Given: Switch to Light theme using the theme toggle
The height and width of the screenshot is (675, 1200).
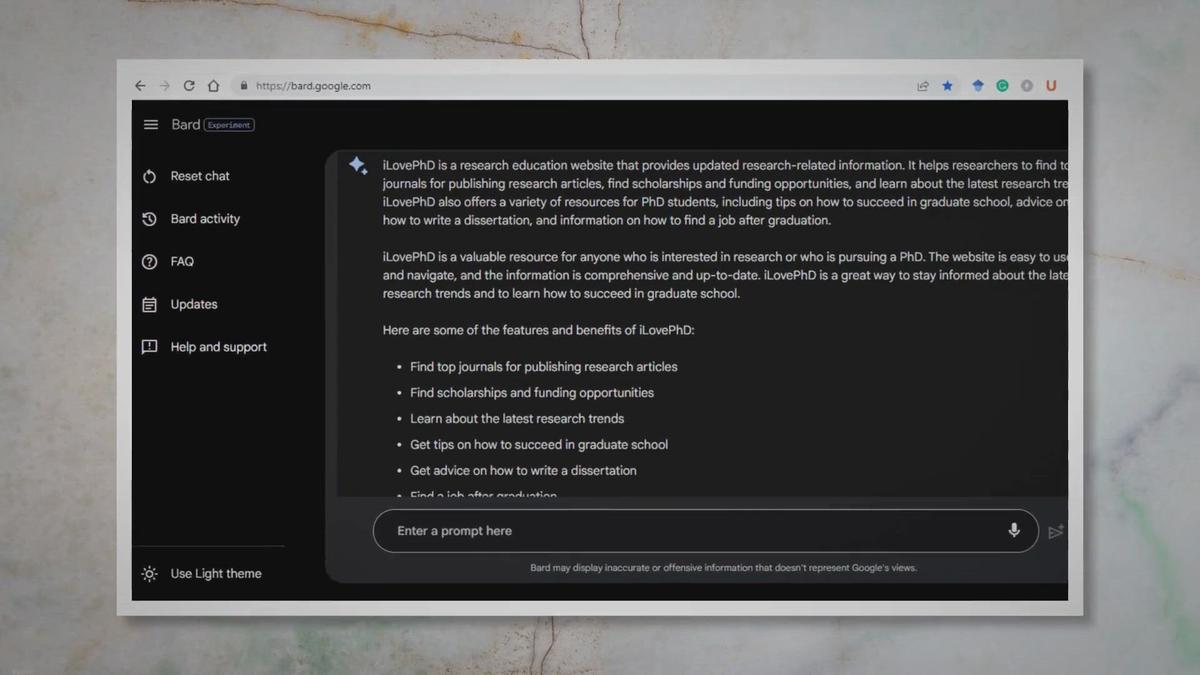Looking at the screenshot, I should (215, 573).
